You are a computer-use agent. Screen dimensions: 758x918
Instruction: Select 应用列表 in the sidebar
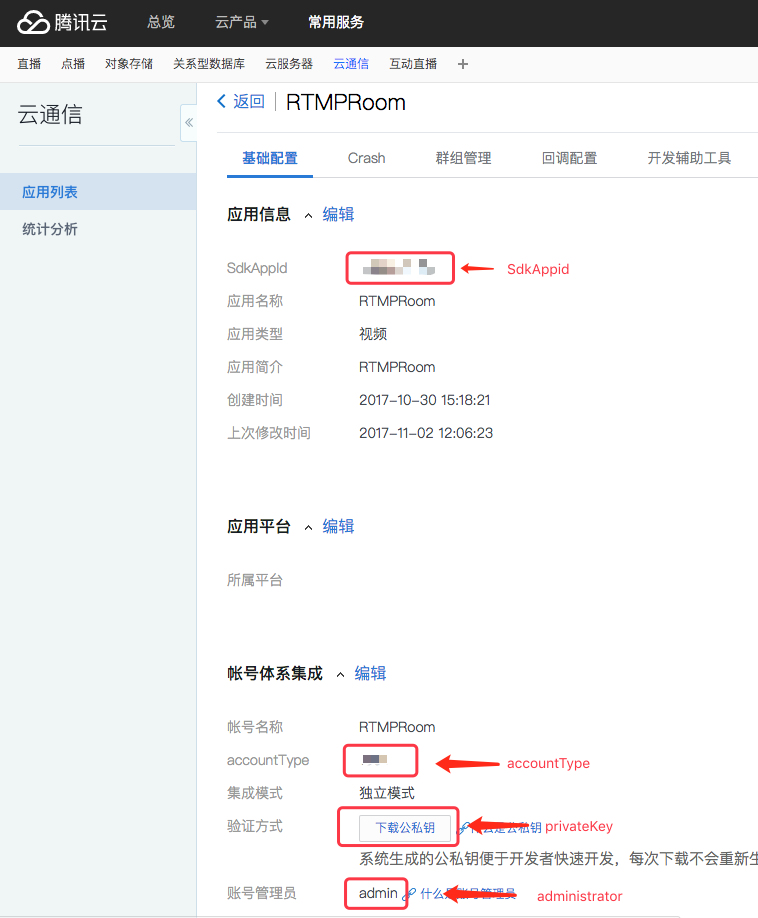tap(98, 191)
